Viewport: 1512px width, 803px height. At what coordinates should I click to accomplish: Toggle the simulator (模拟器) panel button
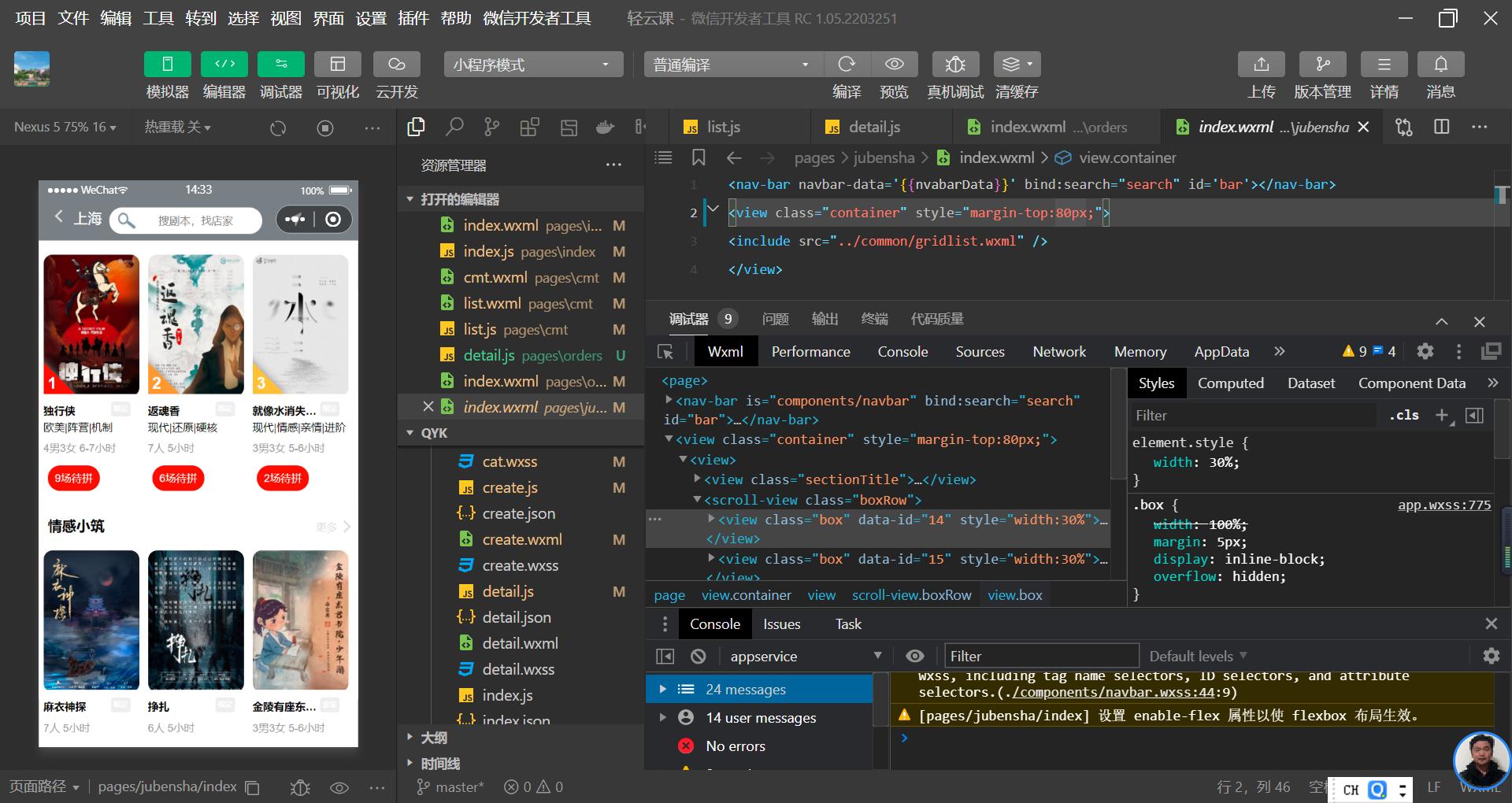click(167, 65)
